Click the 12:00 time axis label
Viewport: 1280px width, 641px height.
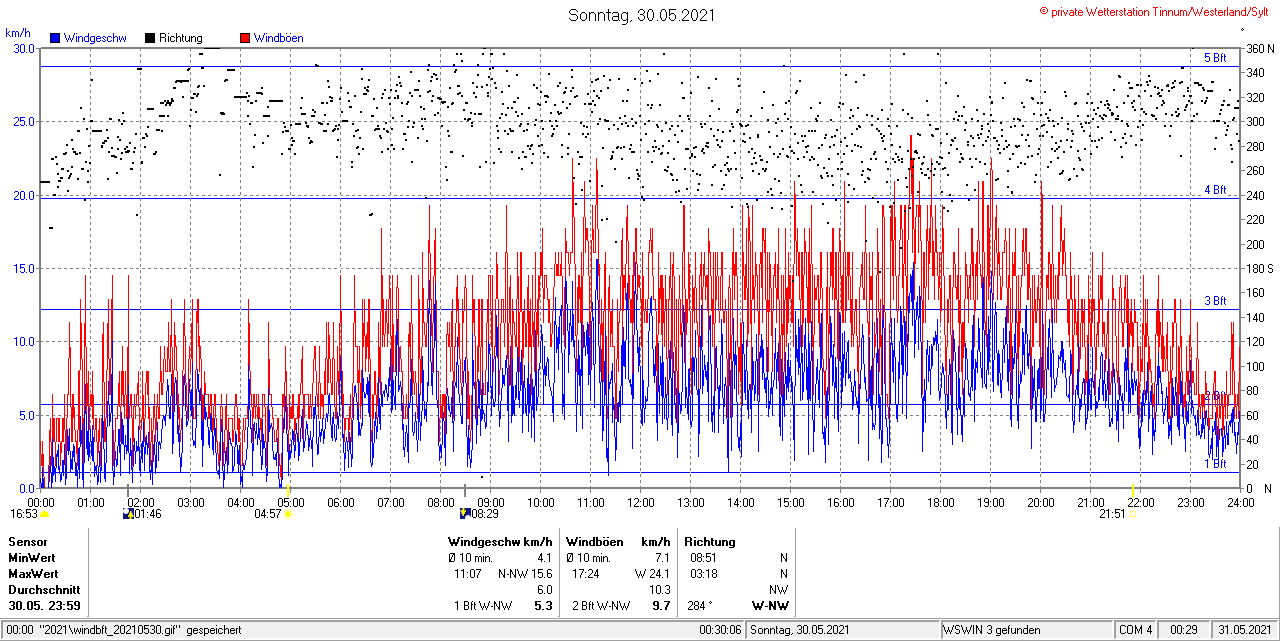[x=640, y=502]
